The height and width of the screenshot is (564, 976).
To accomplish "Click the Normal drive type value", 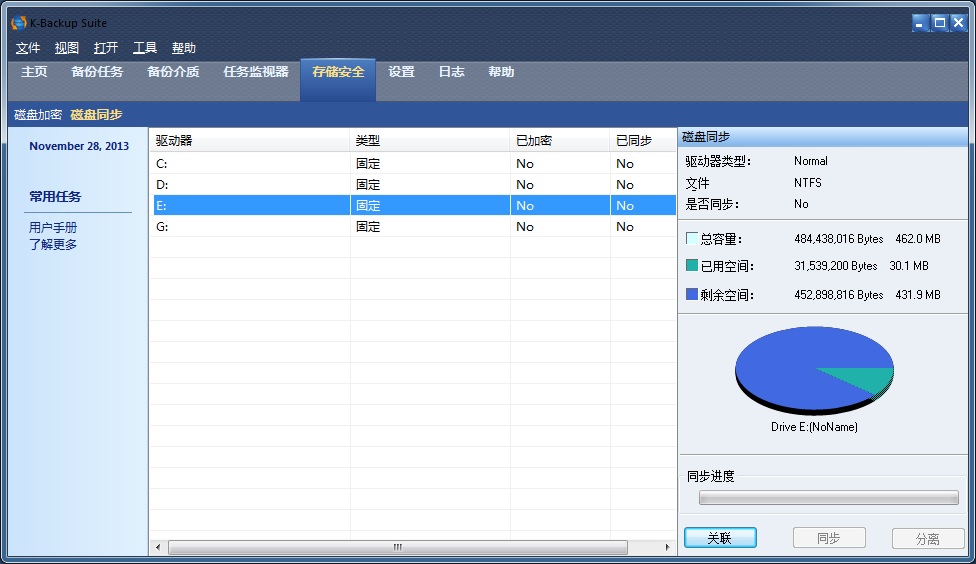I will [811, 161].
